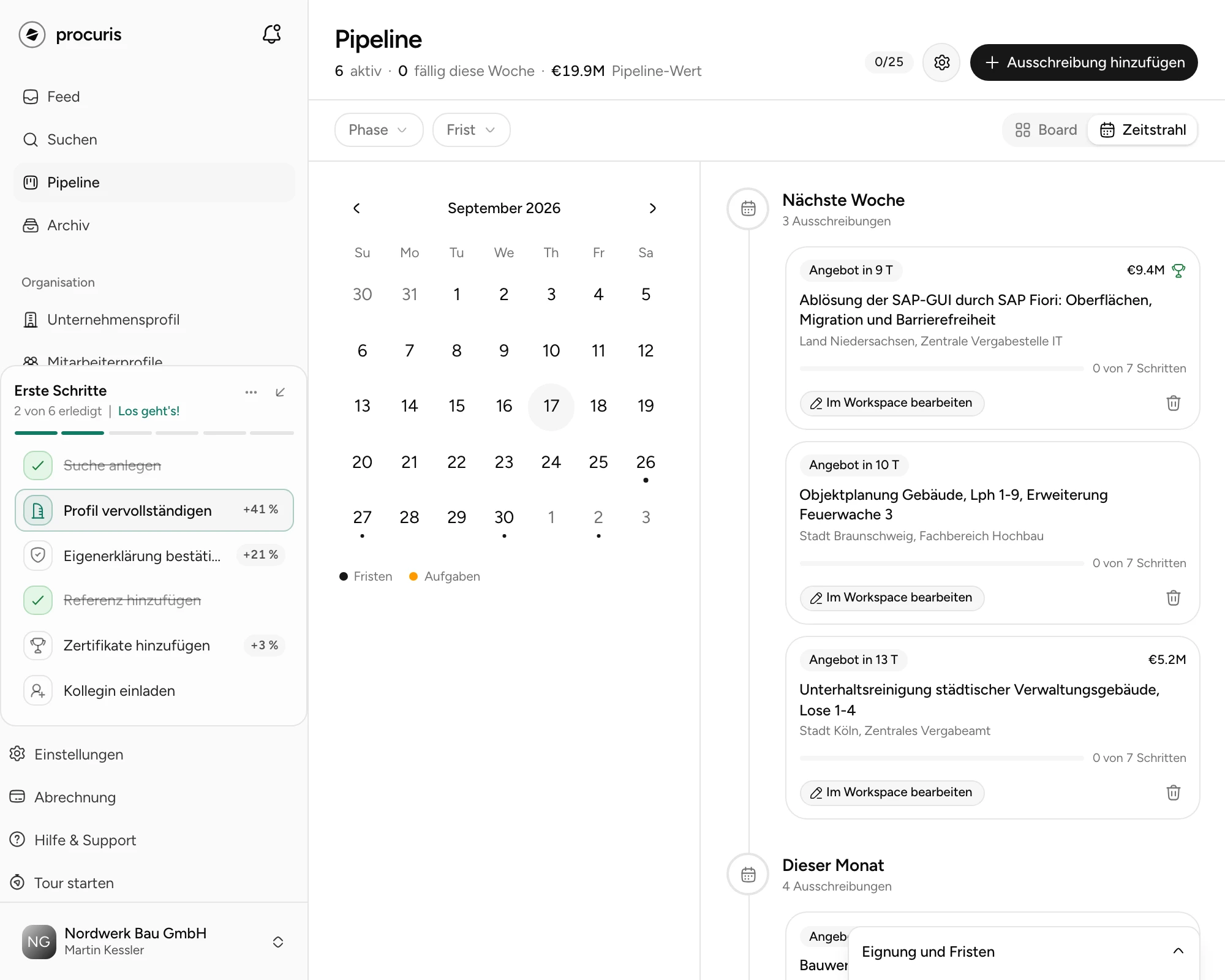Click SAP Fiori tender progress bar

(x=941, y=369)
